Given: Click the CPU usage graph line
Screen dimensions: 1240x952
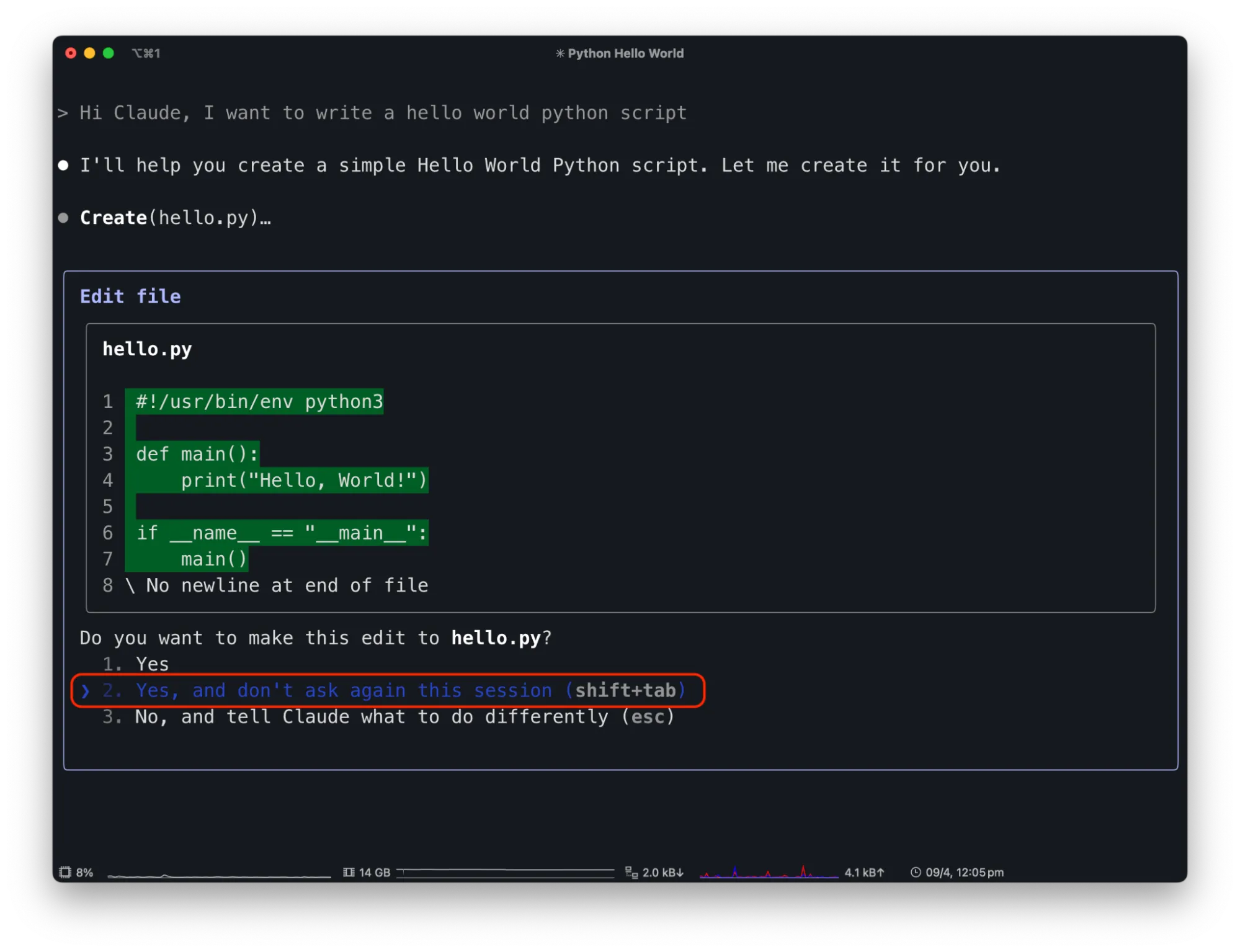Looking at the screenshot, I should [x=218, y=875].
